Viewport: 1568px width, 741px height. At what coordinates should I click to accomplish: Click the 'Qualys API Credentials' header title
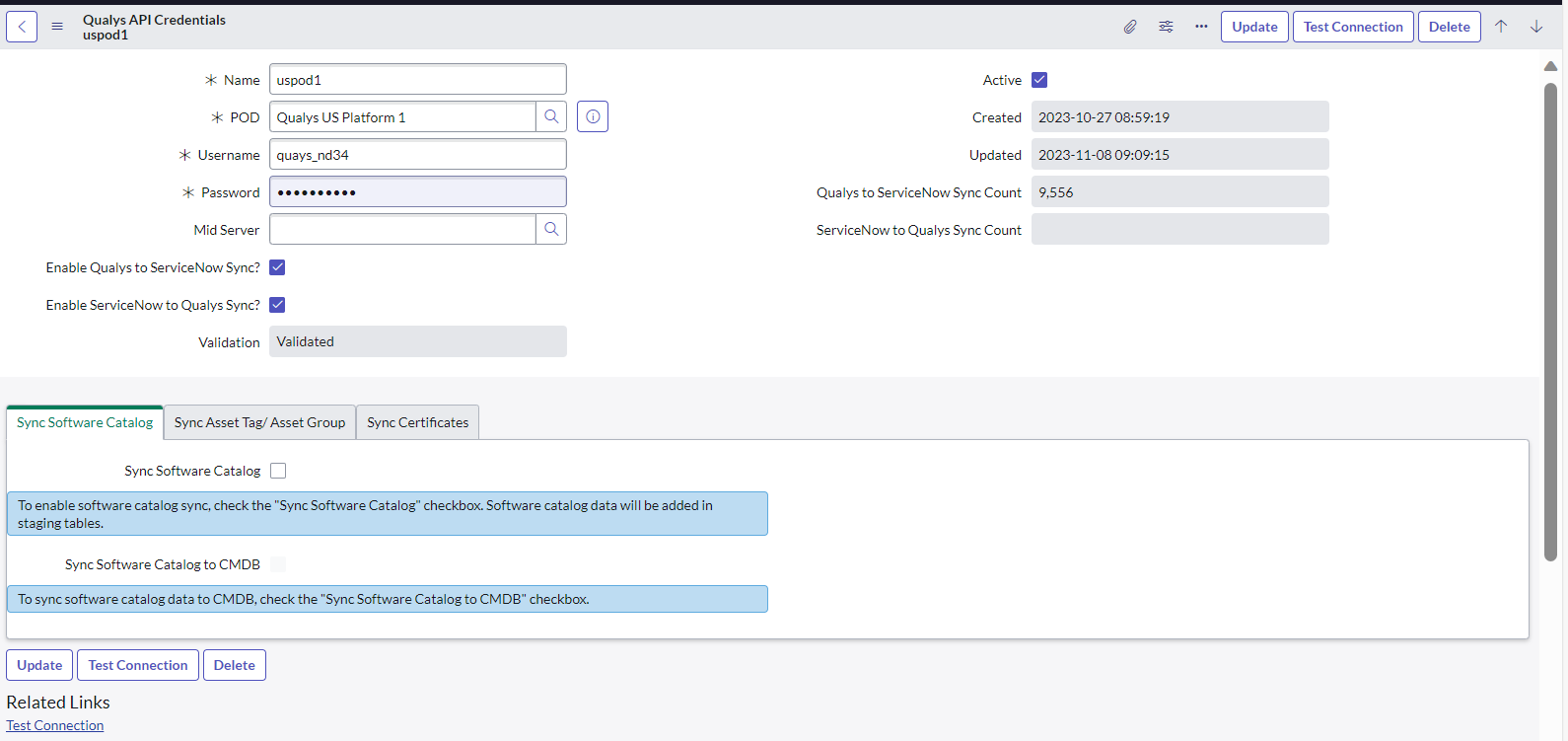[154, 20]
